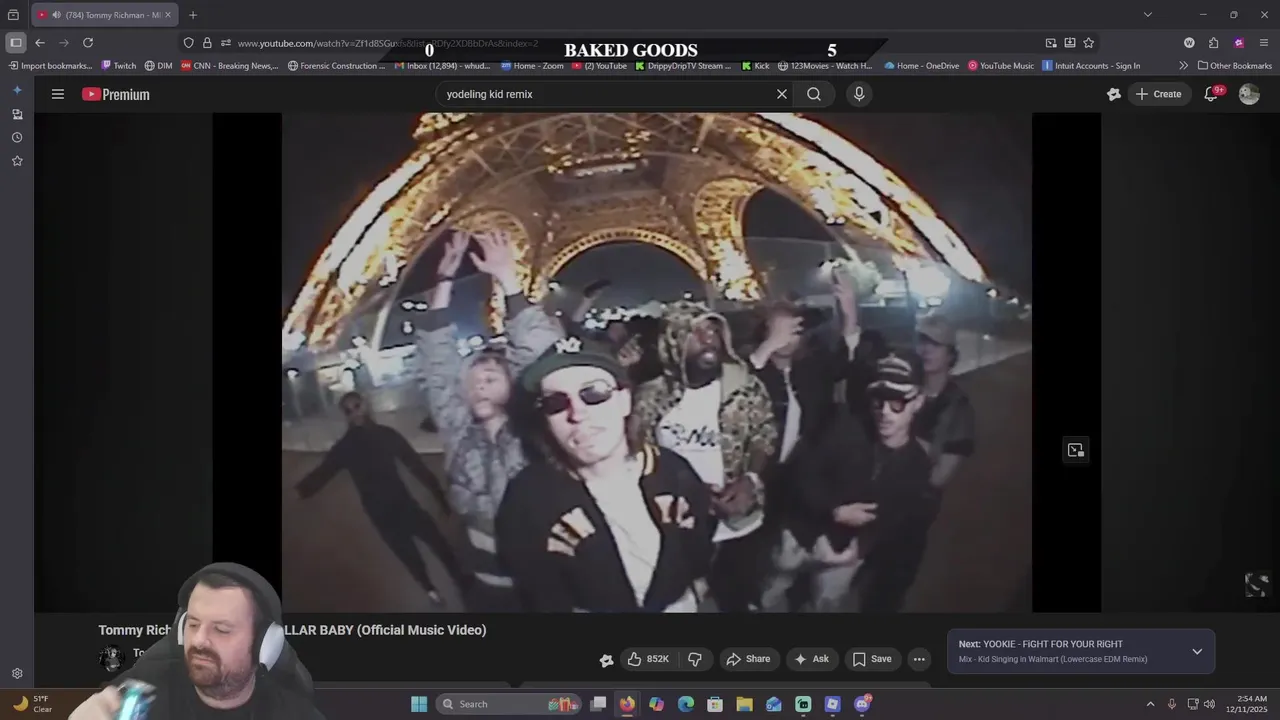Expand the Next up queue panel
Screen dimensions: 1280x720
click(1197, 652)
